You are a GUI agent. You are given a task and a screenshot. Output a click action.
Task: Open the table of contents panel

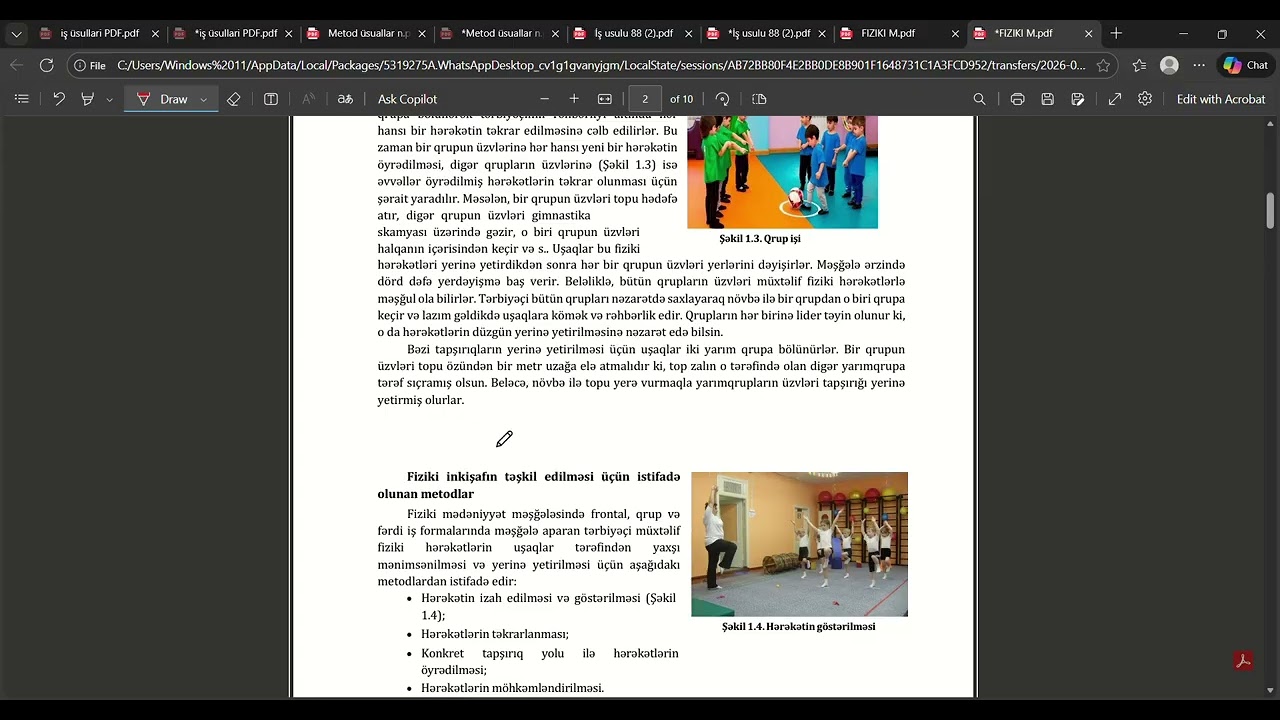22,99
